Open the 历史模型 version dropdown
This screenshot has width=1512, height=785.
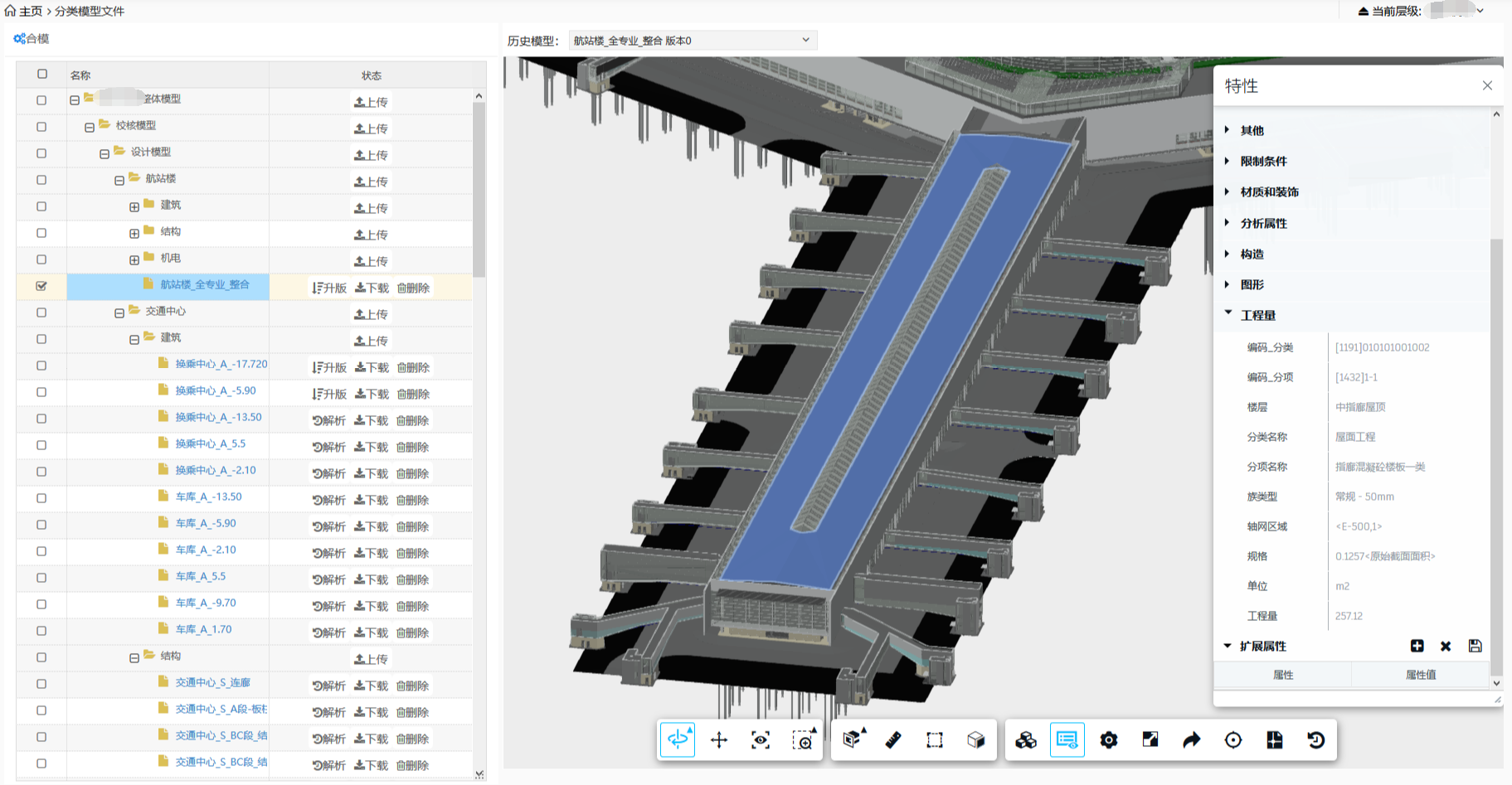[x=693, y=41]
